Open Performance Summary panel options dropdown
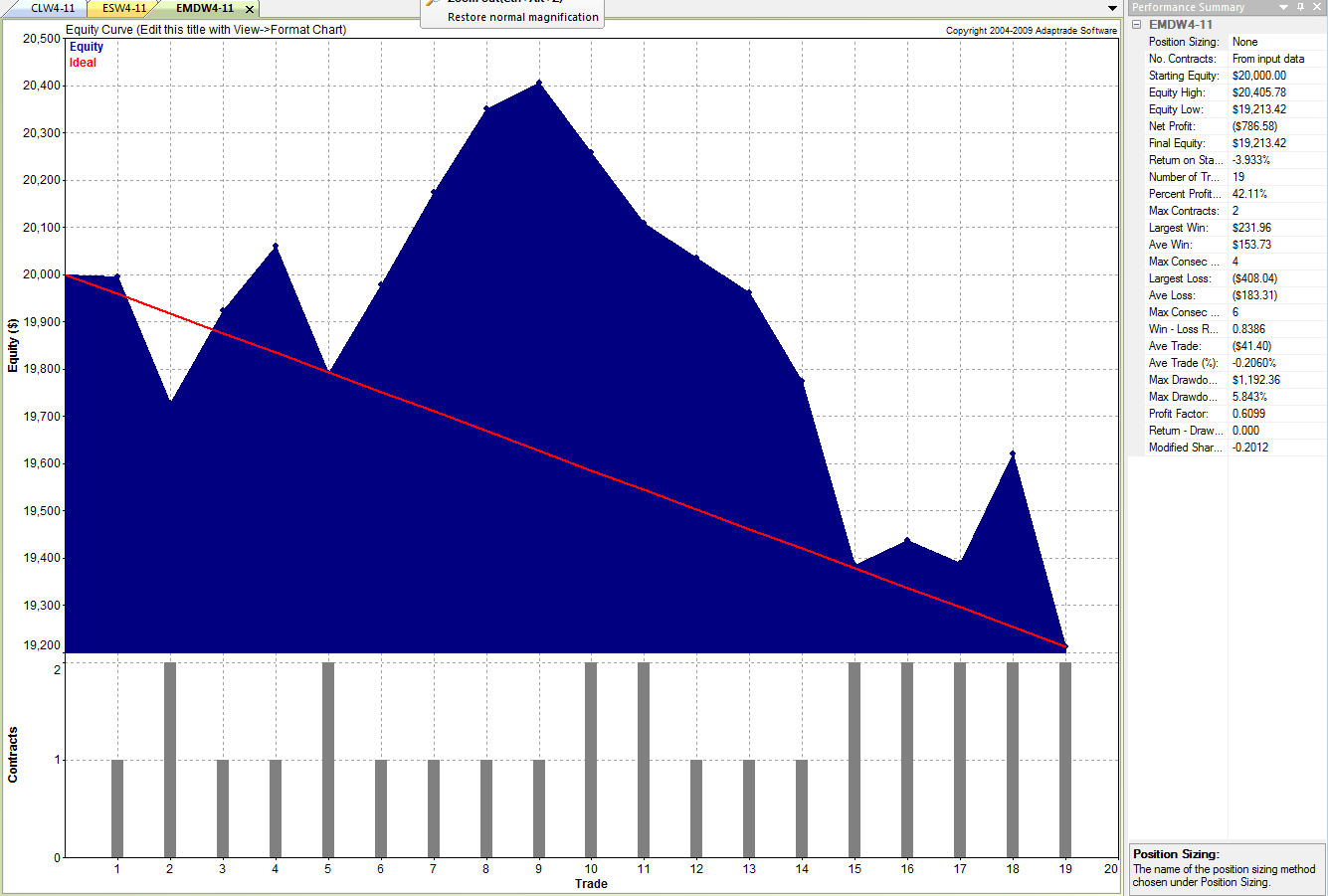The image size is (1328, 896). click(x=1283, y=7)
